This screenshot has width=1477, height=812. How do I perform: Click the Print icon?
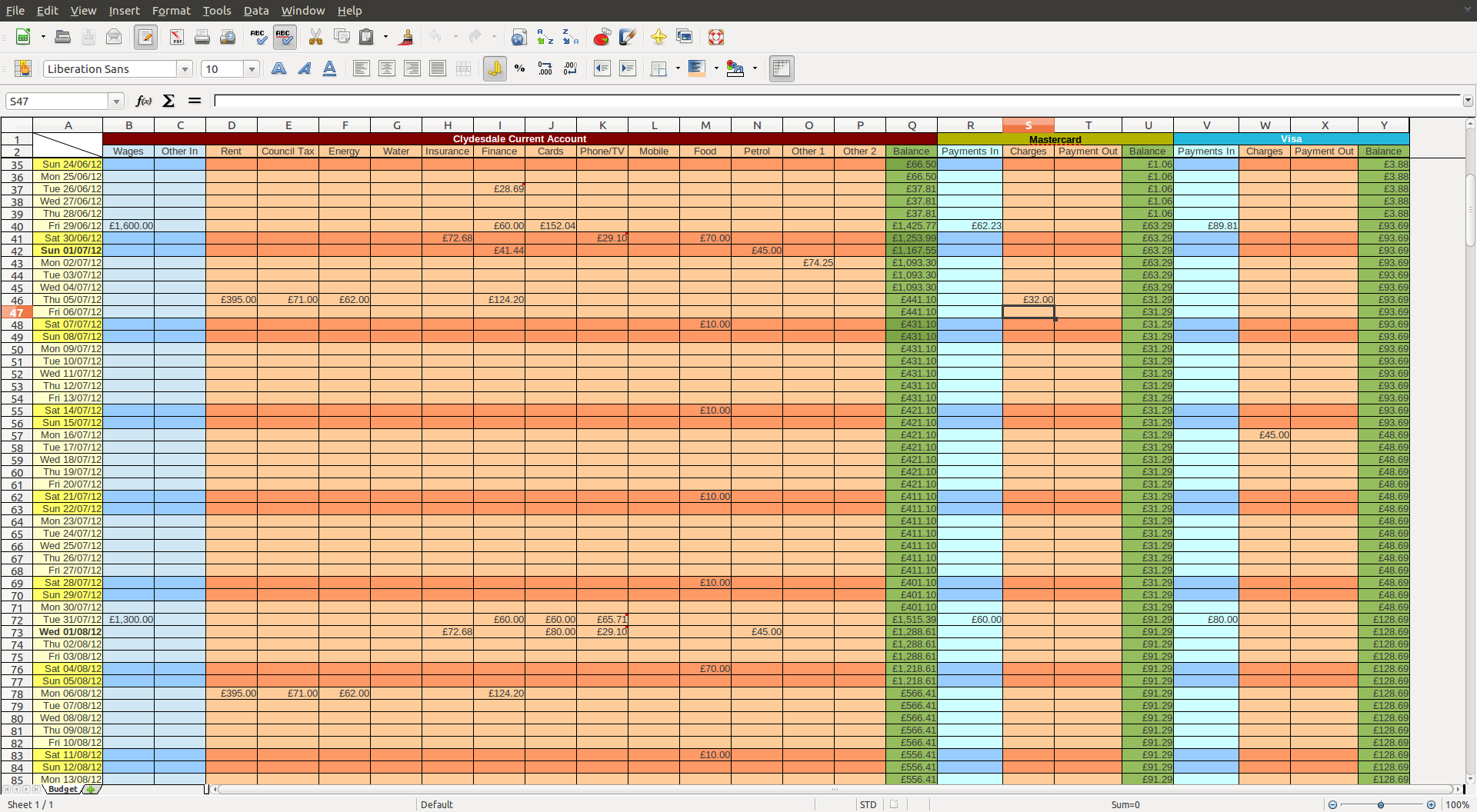pos(202,37)
